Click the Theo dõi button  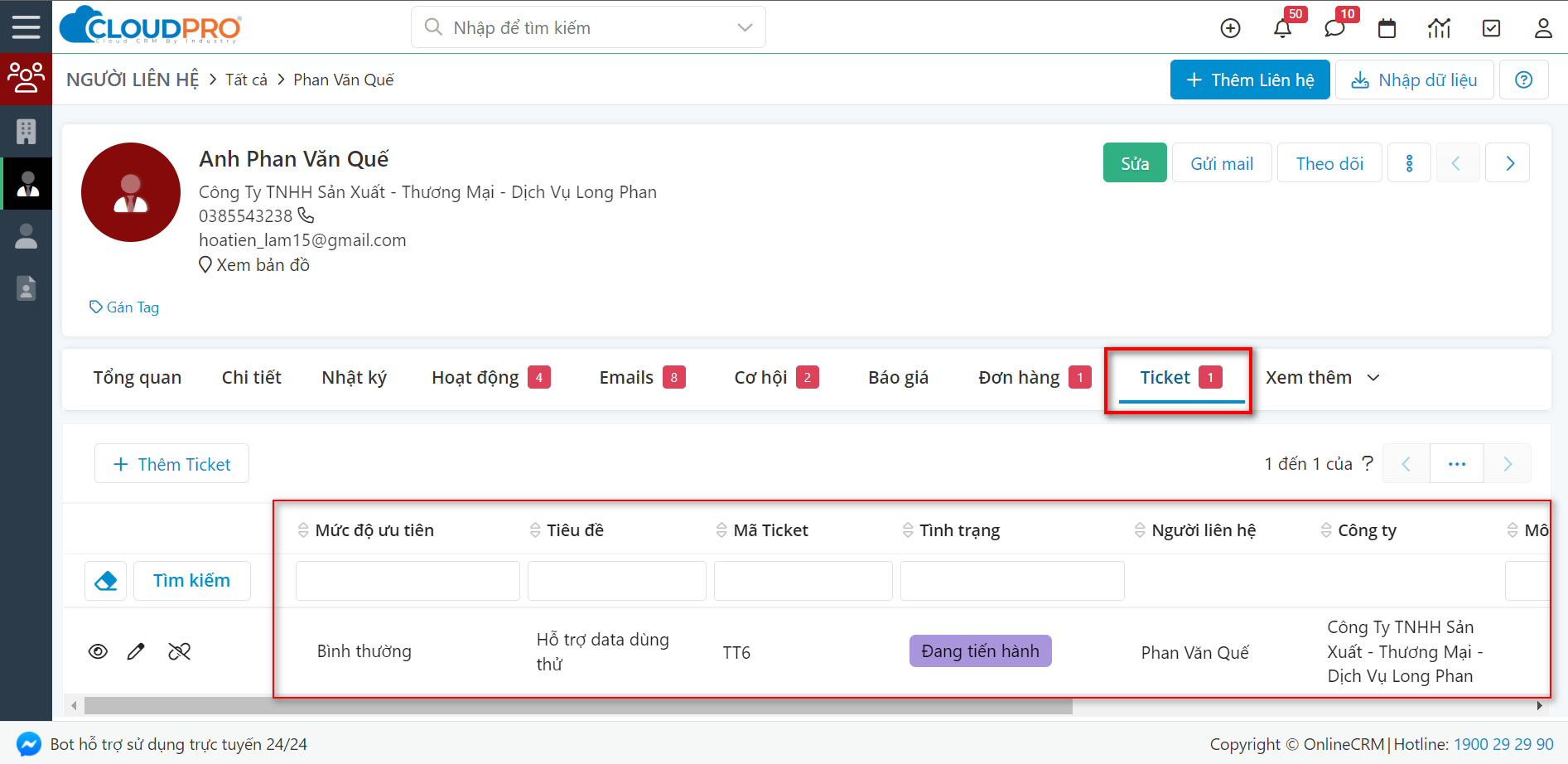pyautogui.click(x=1329, y=163)
